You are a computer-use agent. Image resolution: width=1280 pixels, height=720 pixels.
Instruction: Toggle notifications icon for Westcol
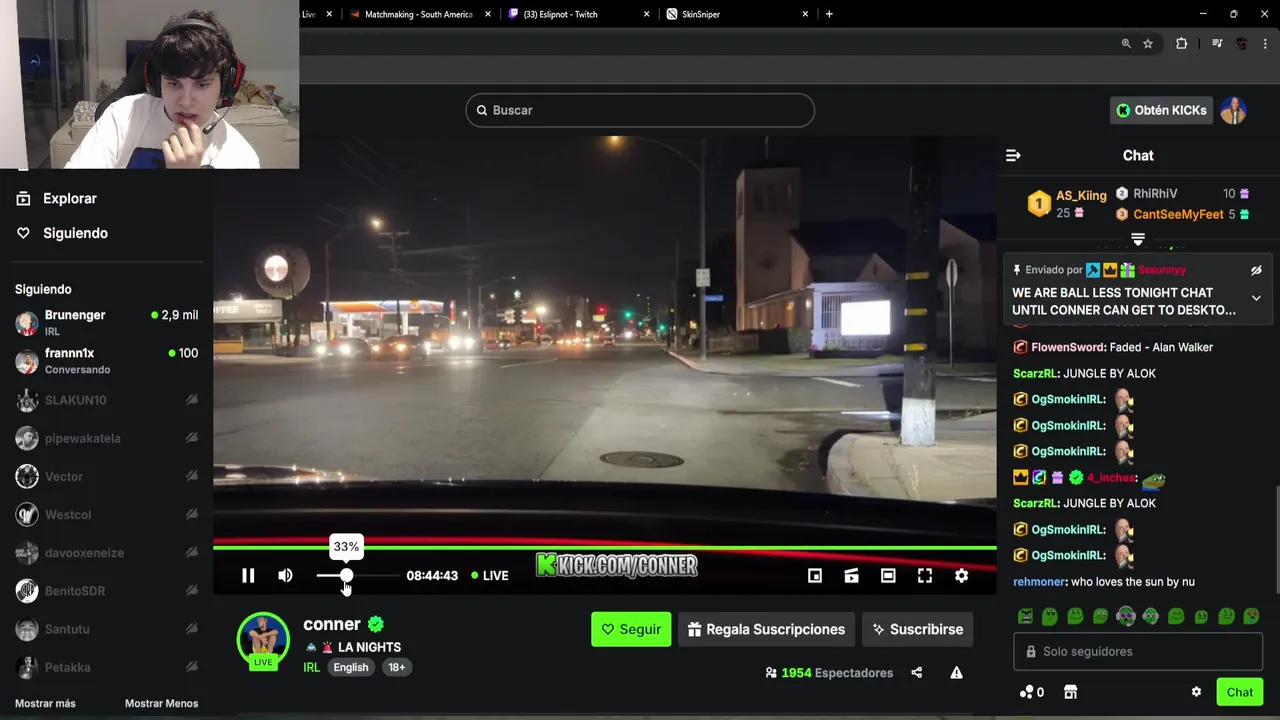click(x=191, y=514)
